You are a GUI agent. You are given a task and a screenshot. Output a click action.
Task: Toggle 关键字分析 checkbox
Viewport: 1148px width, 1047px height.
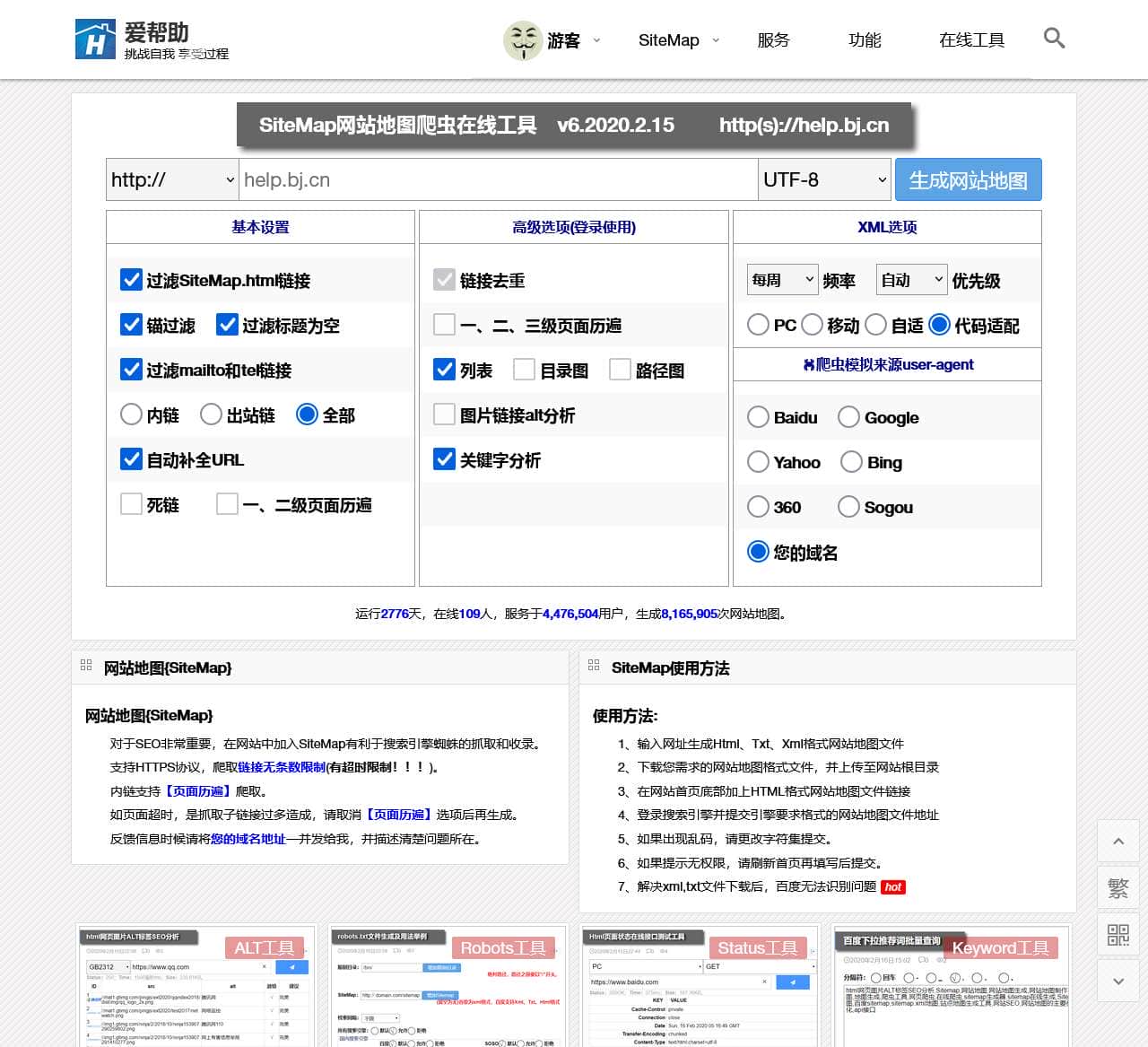(x=444, y=458)
